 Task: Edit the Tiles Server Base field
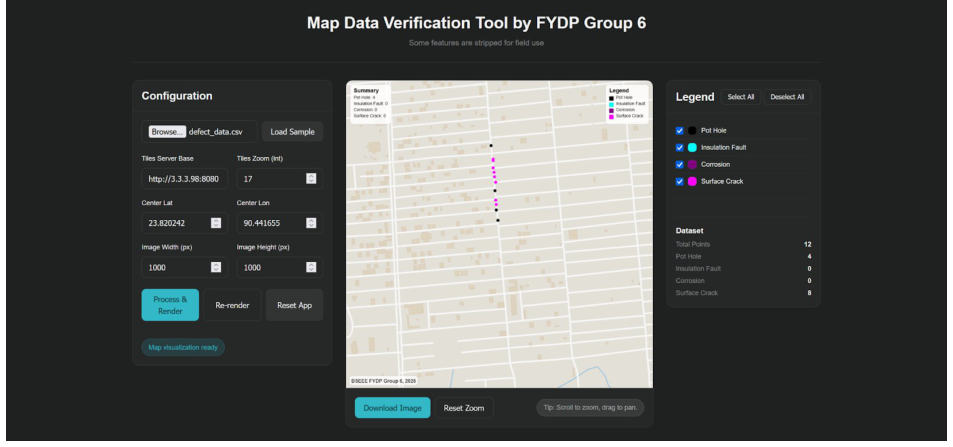(185, 179)
